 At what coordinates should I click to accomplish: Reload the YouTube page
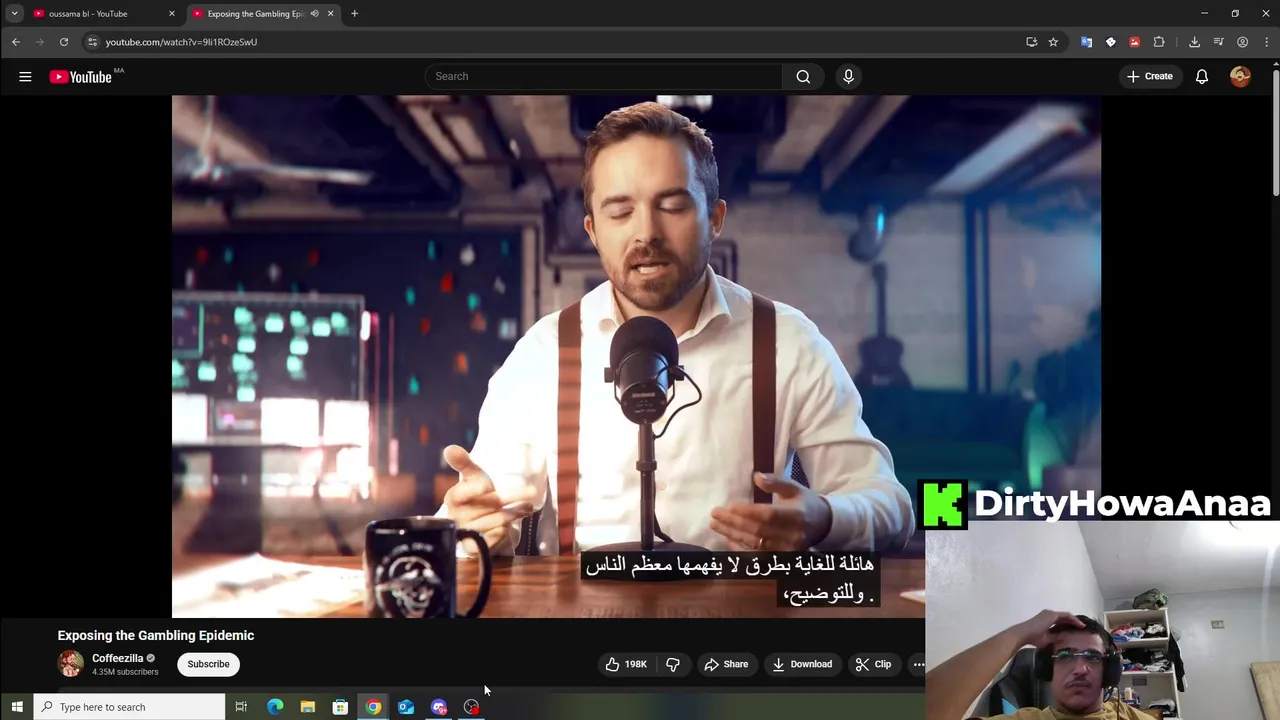(64, 42)
